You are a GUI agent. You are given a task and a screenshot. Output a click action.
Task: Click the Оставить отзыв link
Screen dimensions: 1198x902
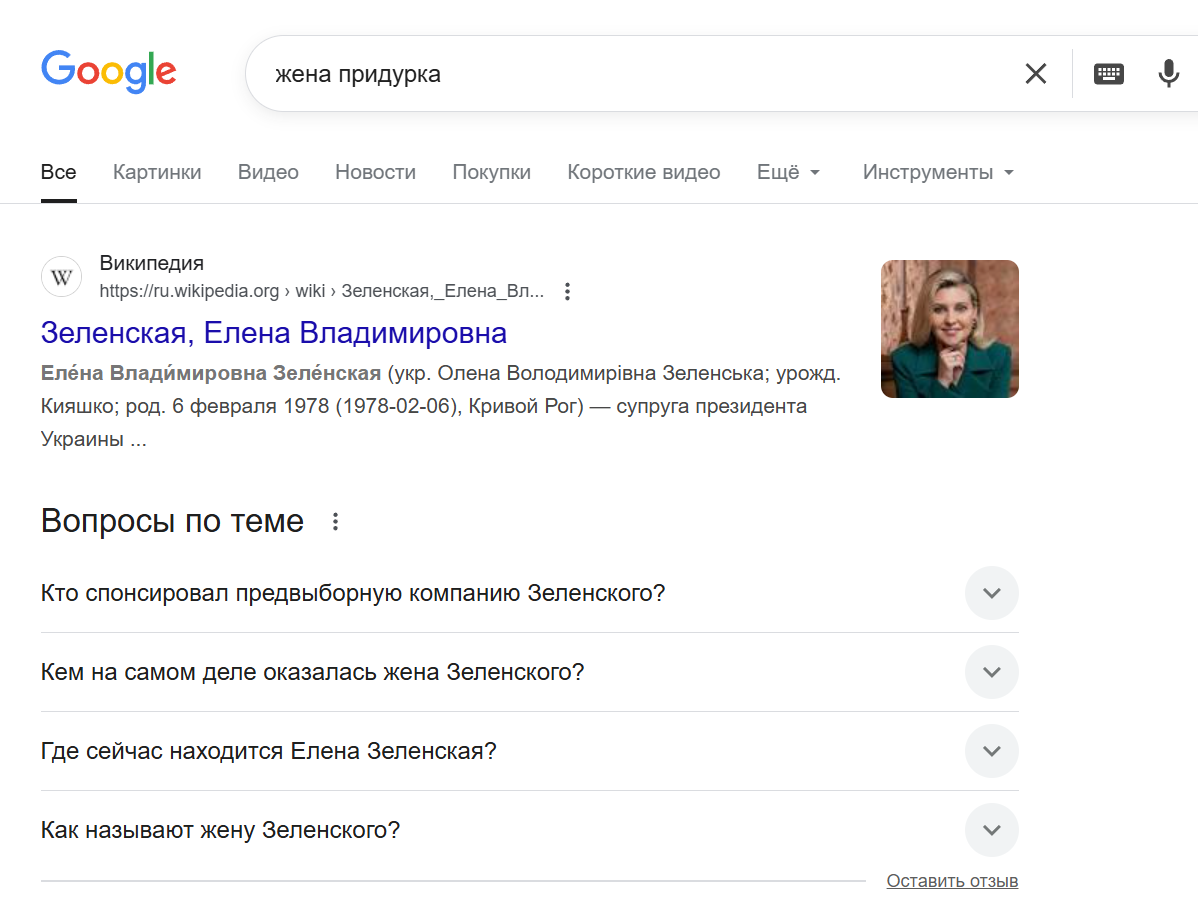pos(951,881)
